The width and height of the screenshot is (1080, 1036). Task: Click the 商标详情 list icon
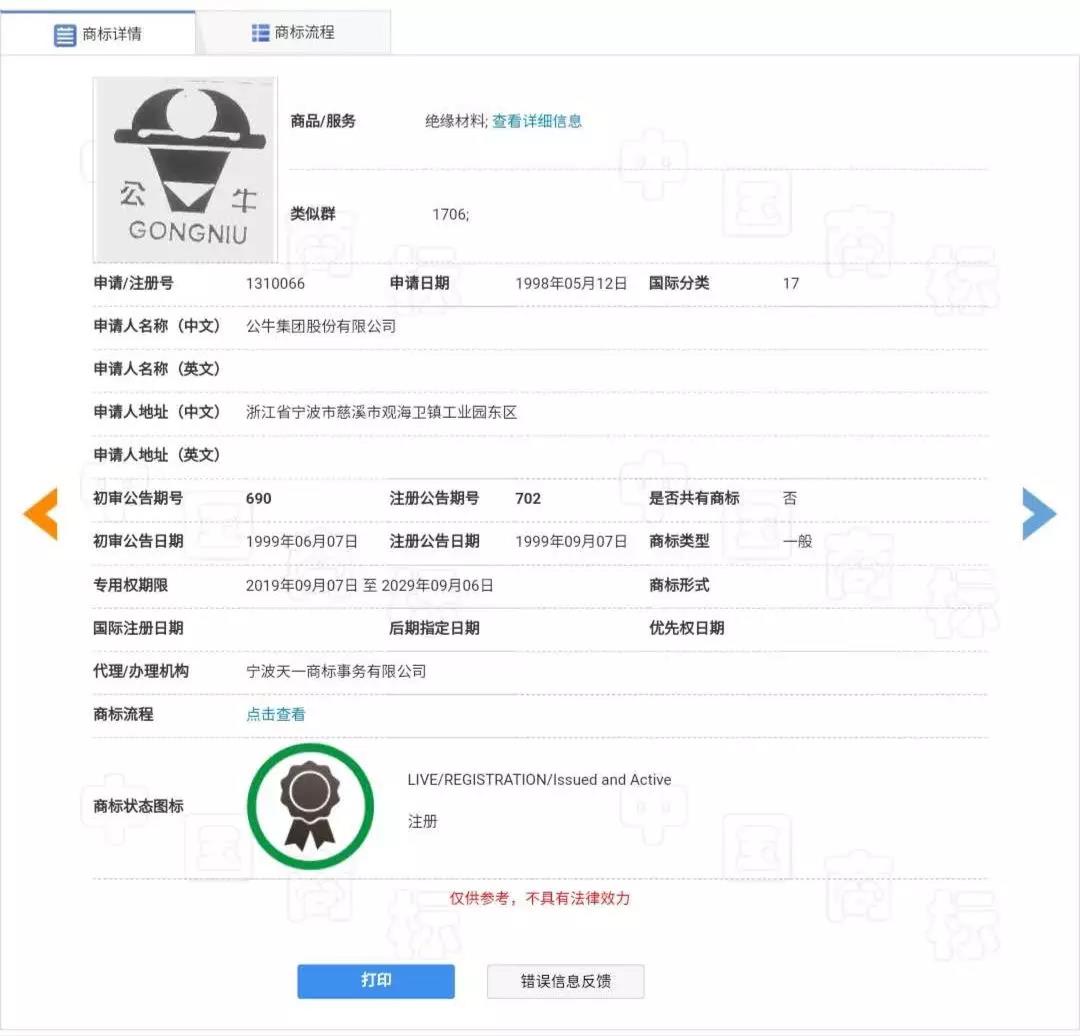pos(65,34)
